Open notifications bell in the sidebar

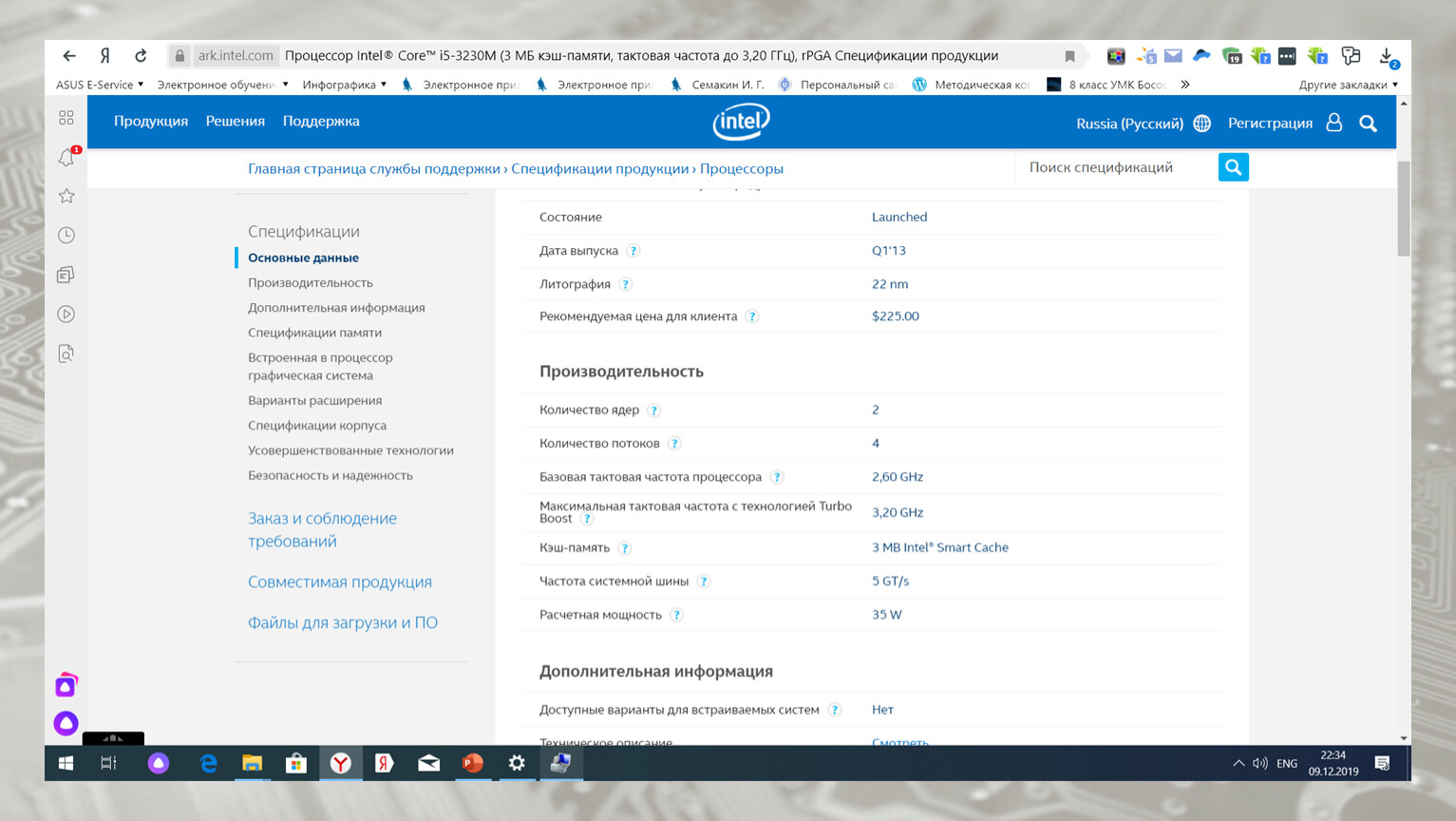66,158
